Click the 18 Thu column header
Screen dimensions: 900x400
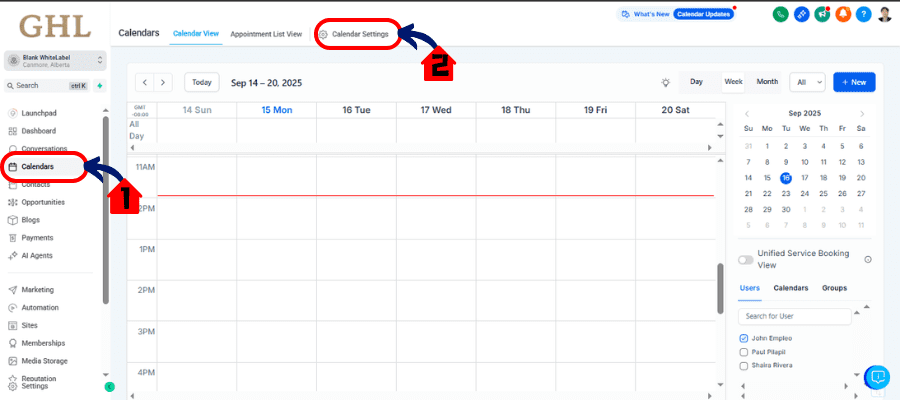[515, 110]
